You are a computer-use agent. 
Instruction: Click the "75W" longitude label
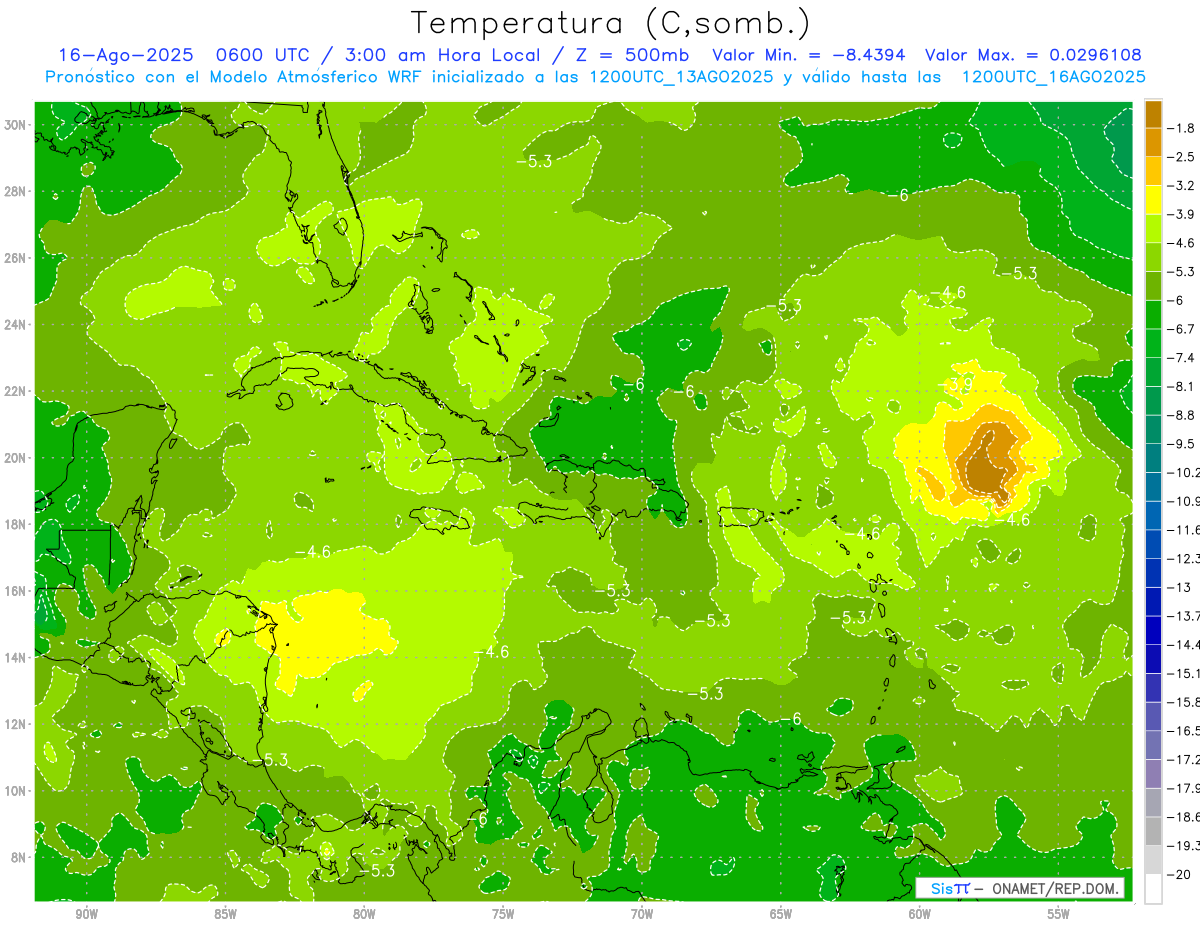tap(503, 914)
